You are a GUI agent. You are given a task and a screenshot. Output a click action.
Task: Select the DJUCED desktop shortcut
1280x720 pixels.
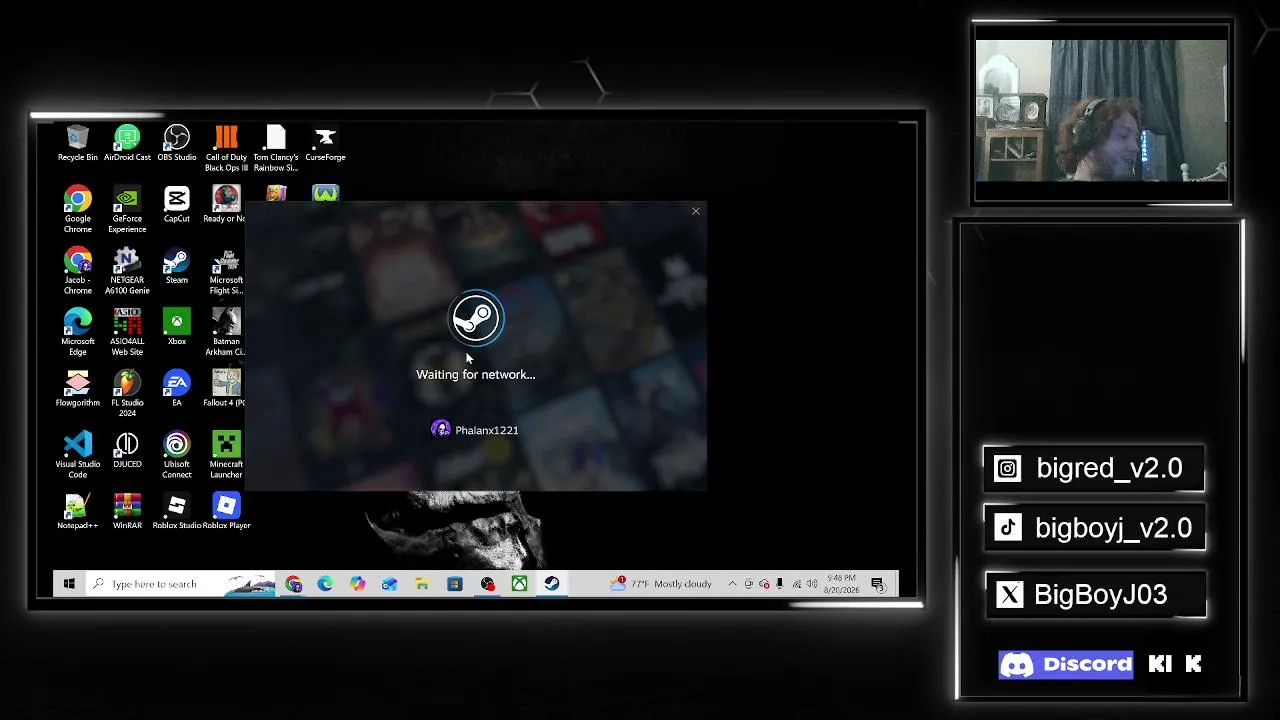point(127,450)
